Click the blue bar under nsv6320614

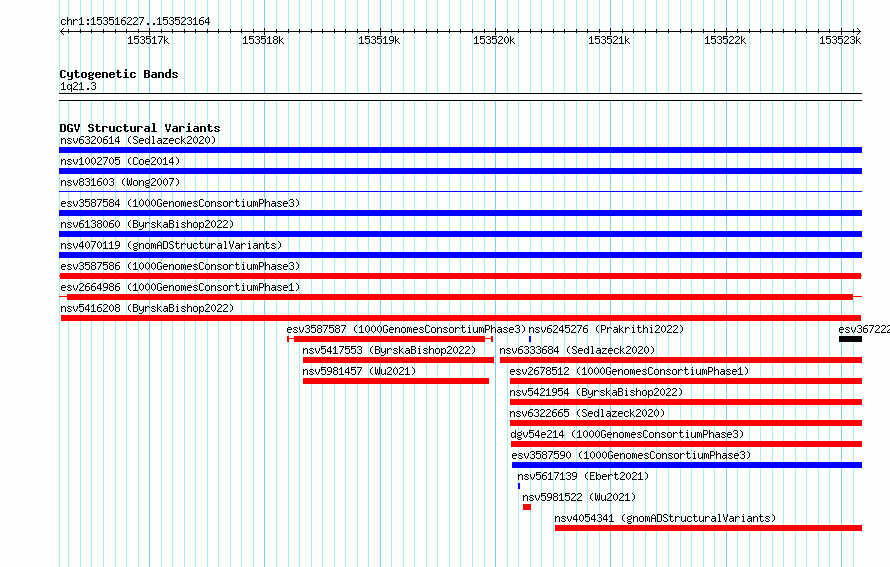tap(460, 150)
